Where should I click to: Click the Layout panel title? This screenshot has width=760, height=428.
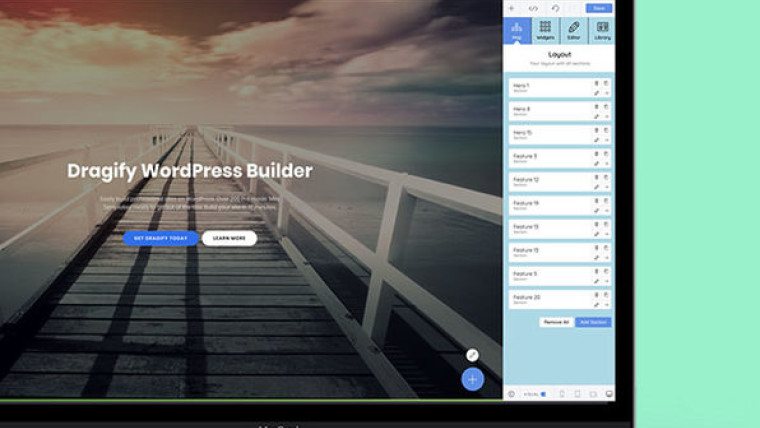coord(560,55)
